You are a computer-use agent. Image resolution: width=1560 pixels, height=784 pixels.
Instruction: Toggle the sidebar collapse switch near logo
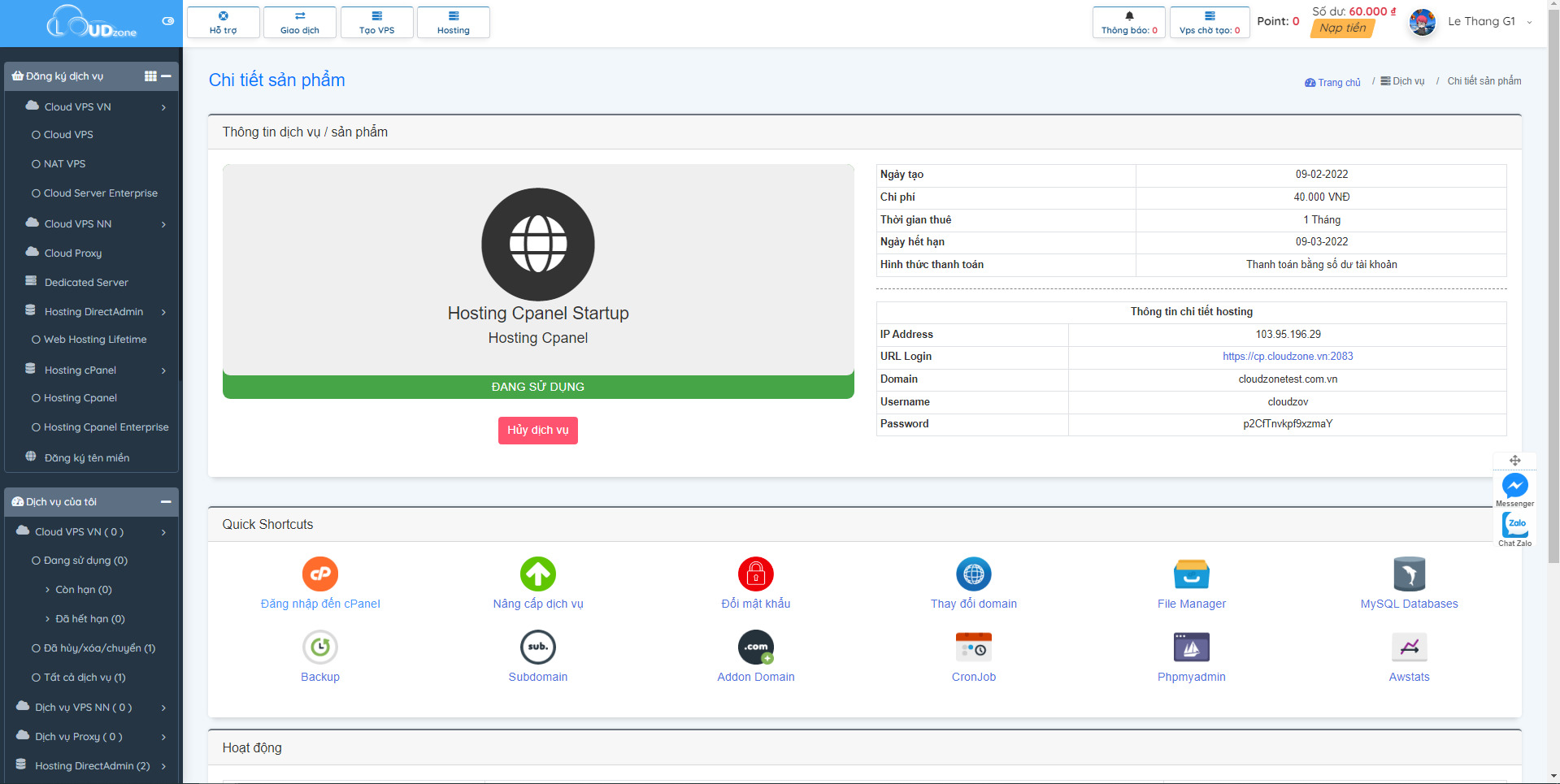click(x=168, y=21)
